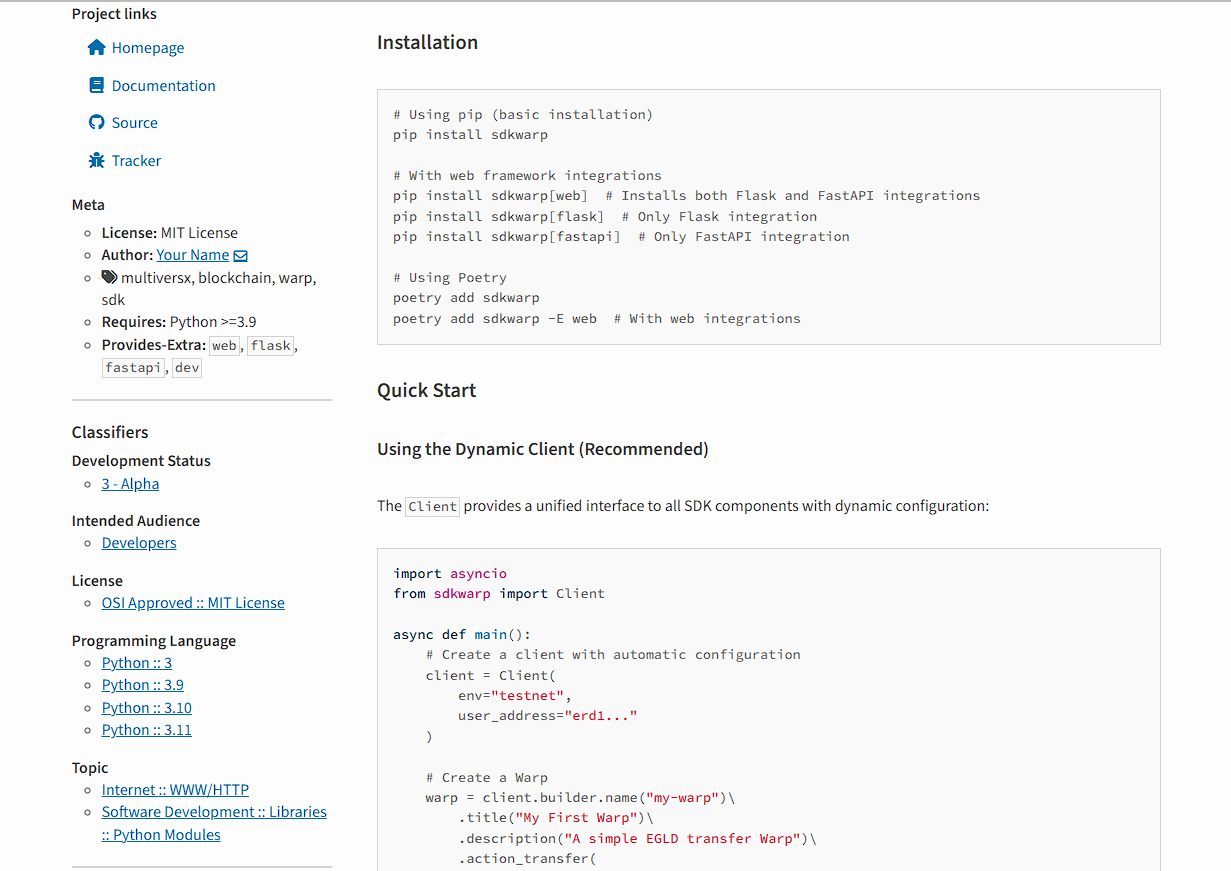Click the tag icon before multiversx keywords

[109, 277]
